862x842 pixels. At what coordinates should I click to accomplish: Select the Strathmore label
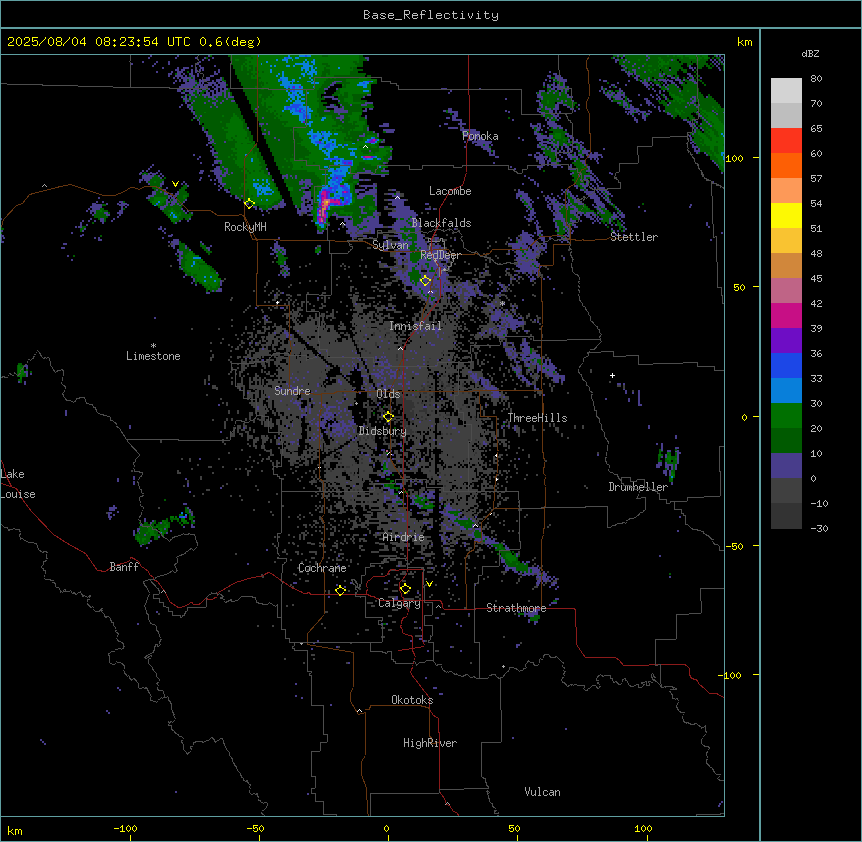(x=516, y=608)
